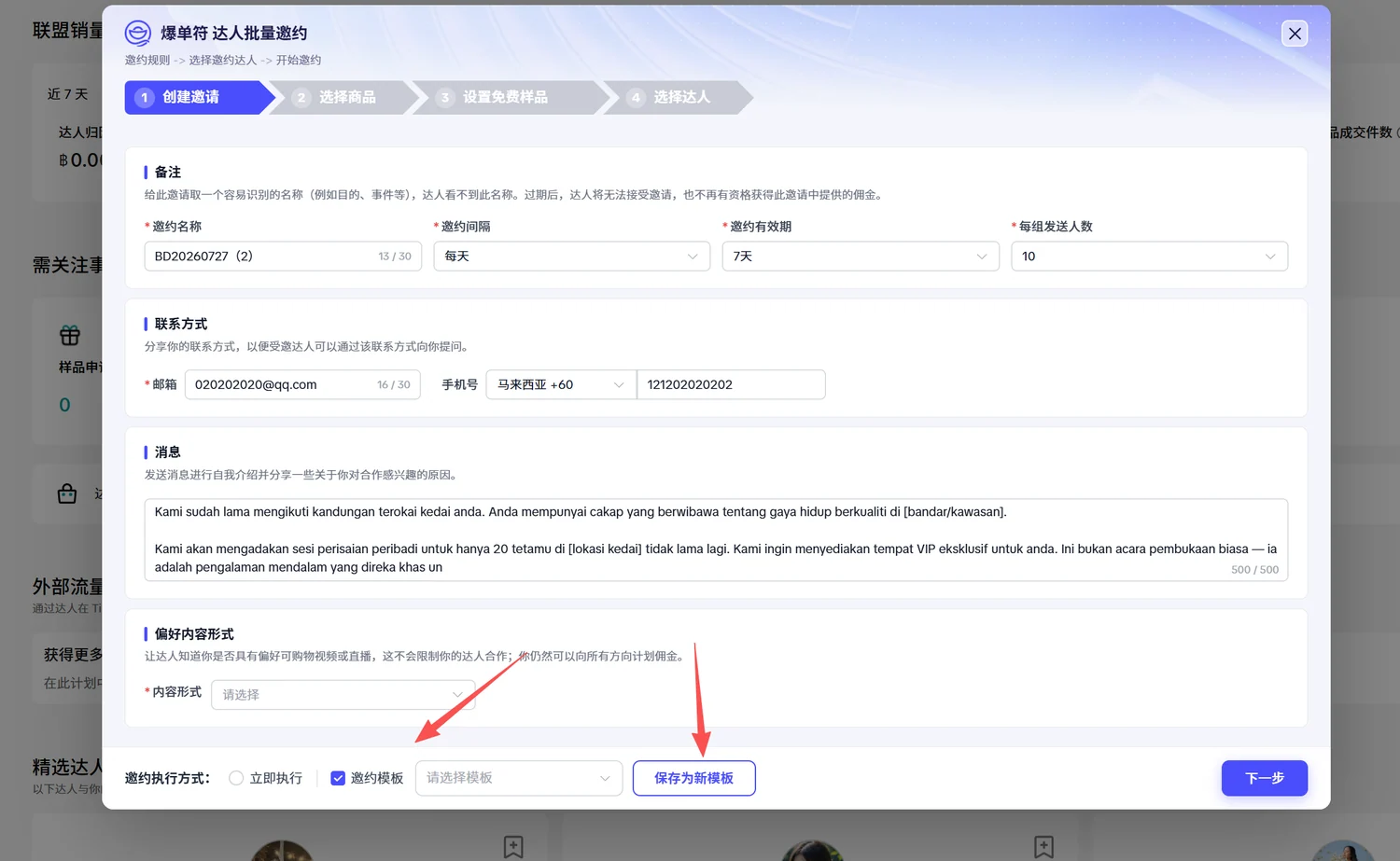Click the 选择邀约达人 breadcrumb text
Screen dimensions: 1400x861
coord(222,60)
